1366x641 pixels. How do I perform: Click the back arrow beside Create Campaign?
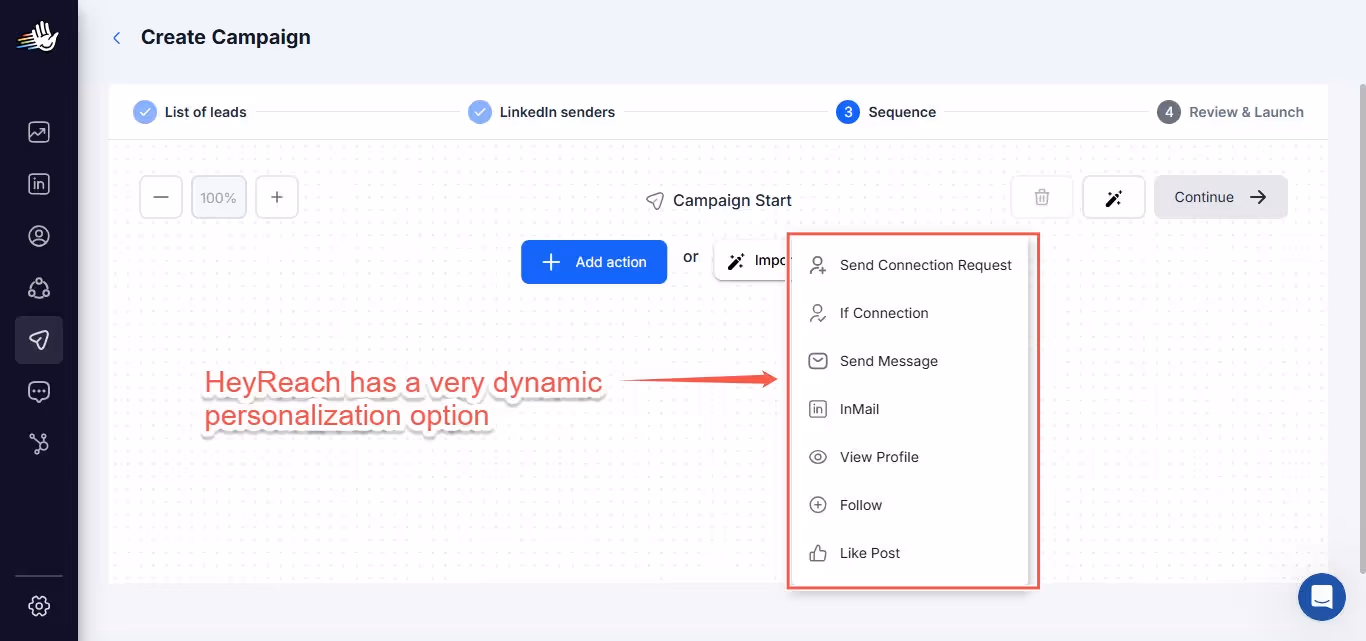click(116, 37)
